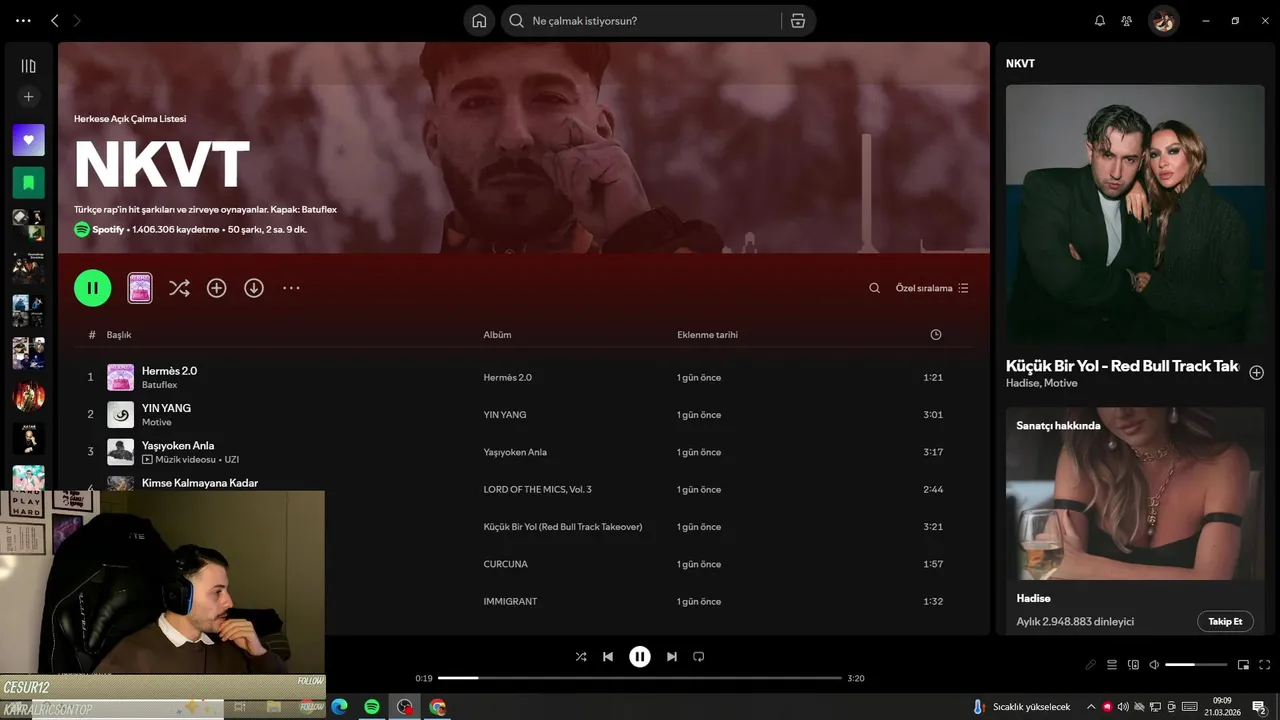Add Küçük Bir Yol to Liked Songs
Viewport: 1280px width, 720px height.
[x=1256, y=373]
